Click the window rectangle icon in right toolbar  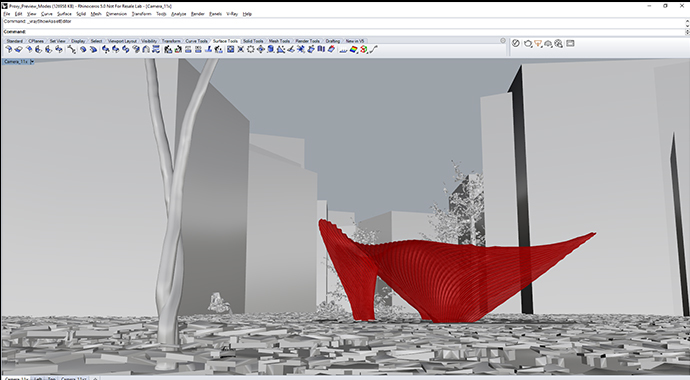pos(570,44)
